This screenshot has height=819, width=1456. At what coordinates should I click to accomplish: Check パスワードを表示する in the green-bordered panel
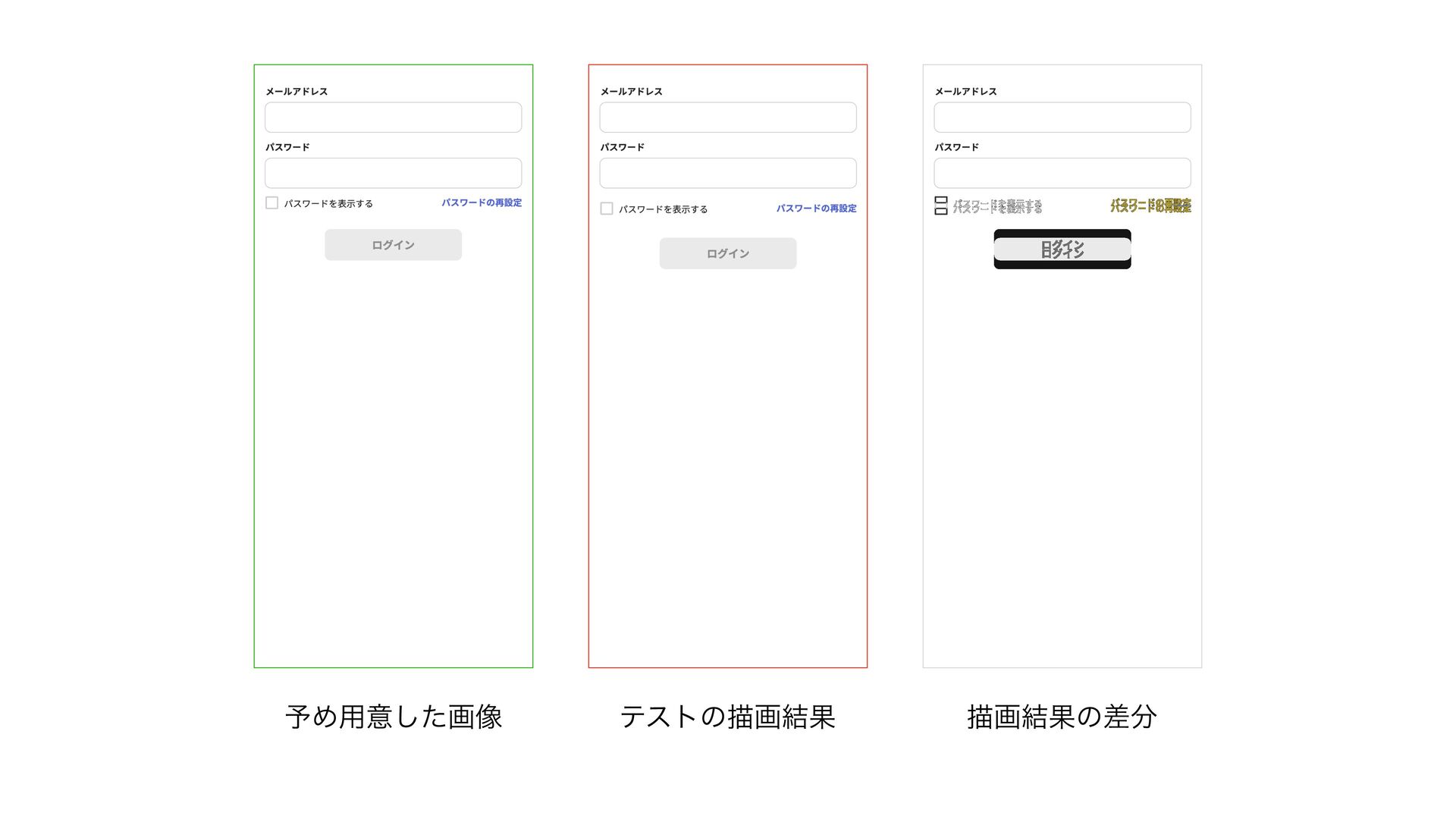point(271,202)
